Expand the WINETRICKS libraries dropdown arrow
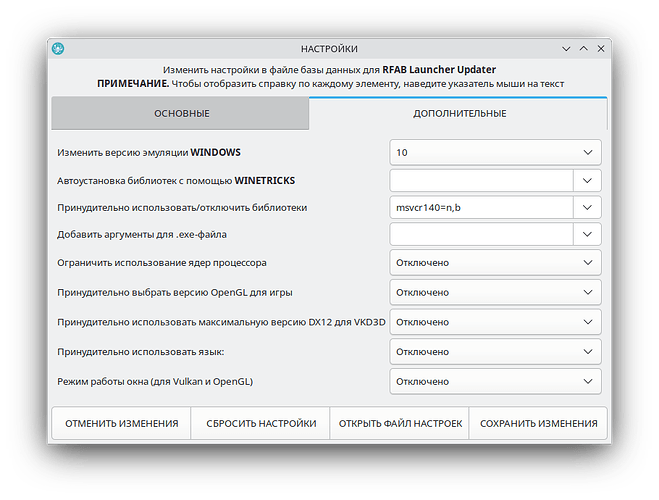Image resolution: width=659 pixels, height=500 pixels. click(587, 180)
